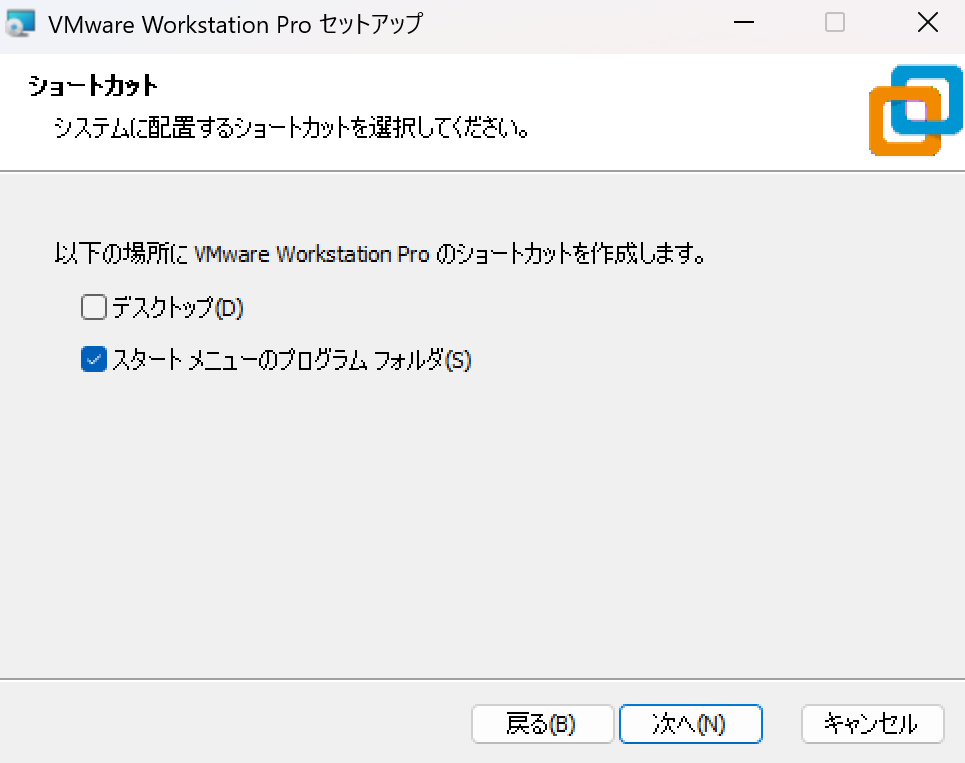Uncheck スタート メニューのプログラム フォルダ(S) checkbox

click(94, 359)
